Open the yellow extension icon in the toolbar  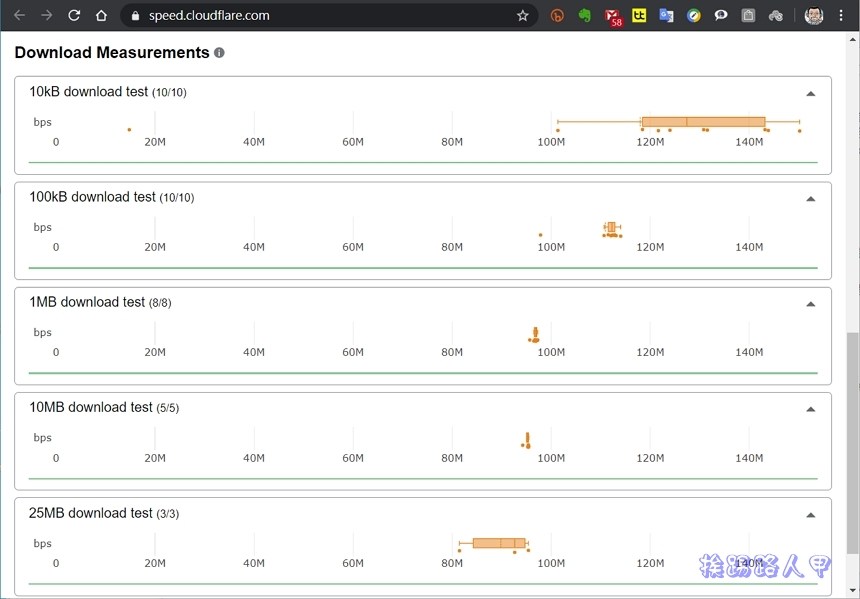639,16
